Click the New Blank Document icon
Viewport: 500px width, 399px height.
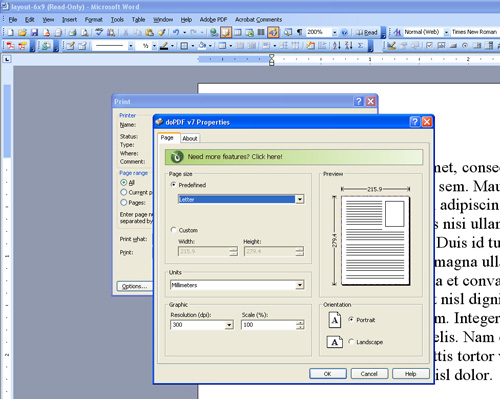tap(10, 32)
